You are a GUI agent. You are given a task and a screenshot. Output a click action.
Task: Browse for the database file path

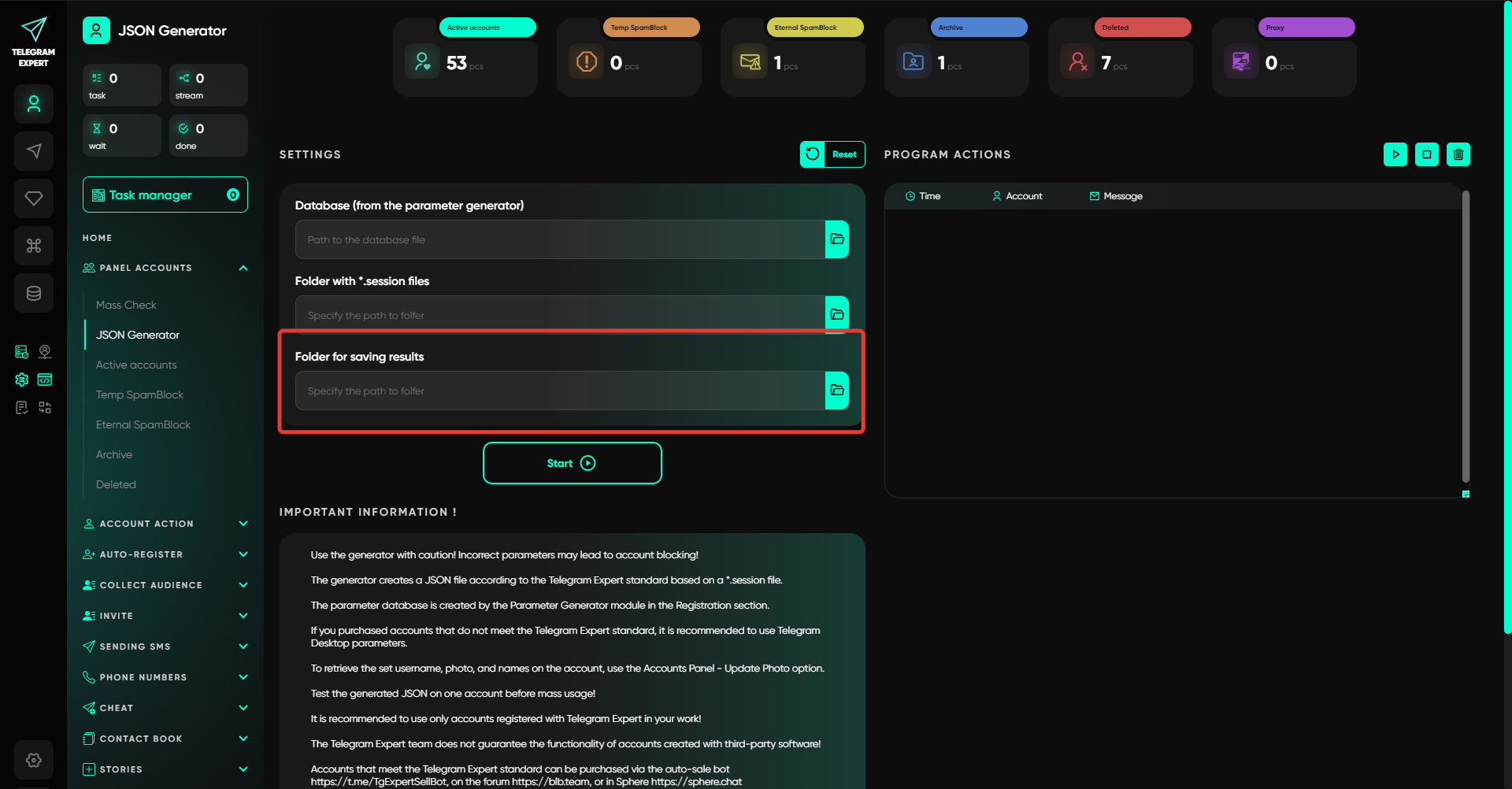pyautogui.click(x=836, y=239)
